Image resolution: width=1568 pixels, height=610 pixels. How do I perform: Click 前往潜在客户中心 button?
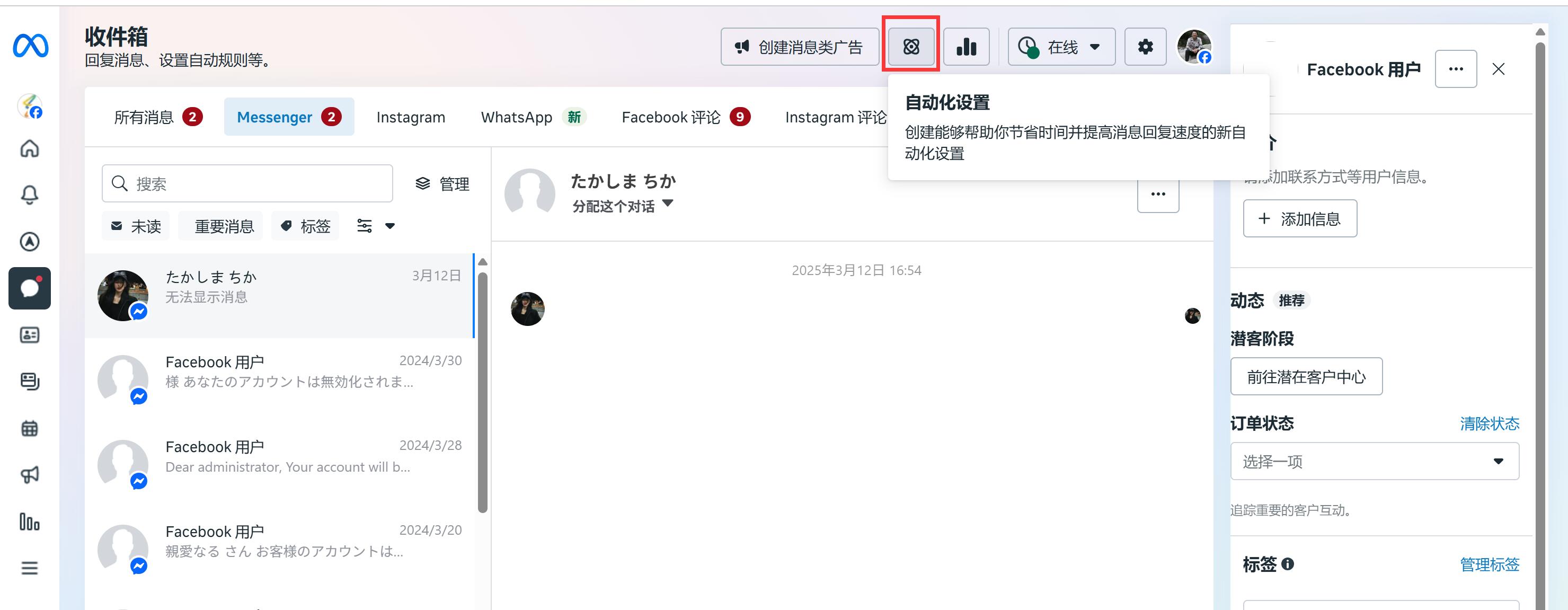(x=1306, y=376)
